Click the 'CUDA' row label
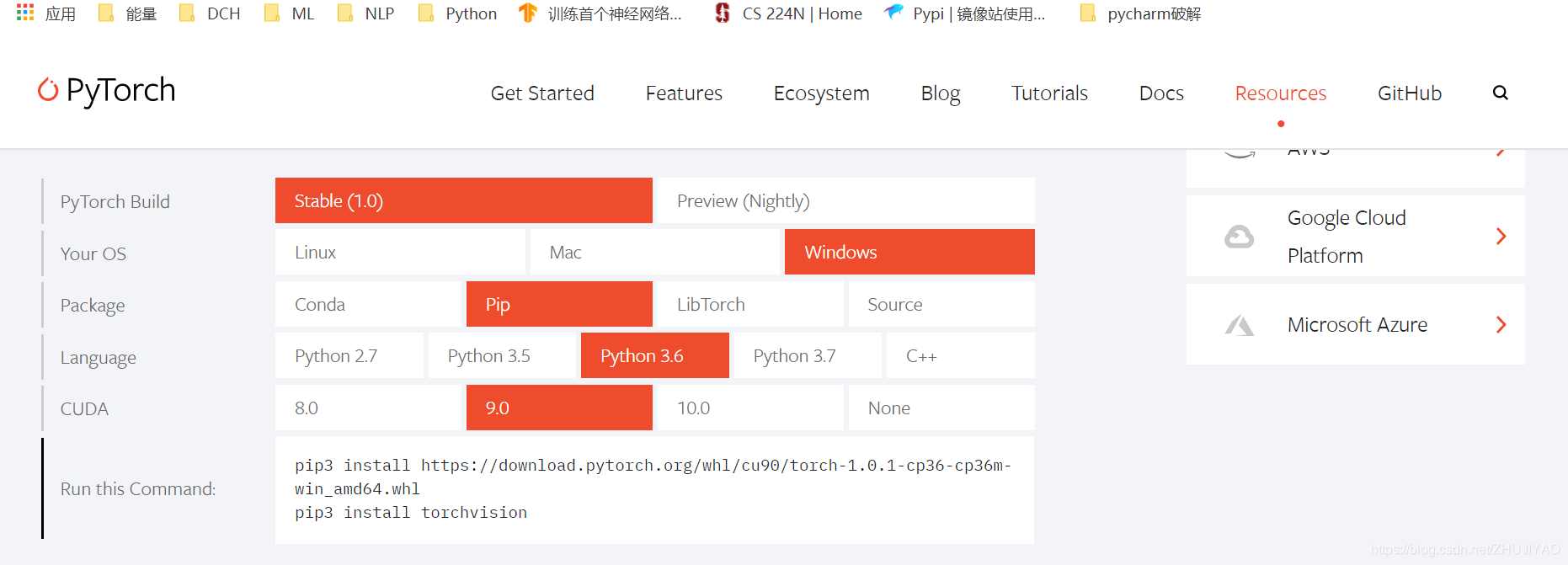This screenshot has width=1568, height=565. tap(84, 409)
